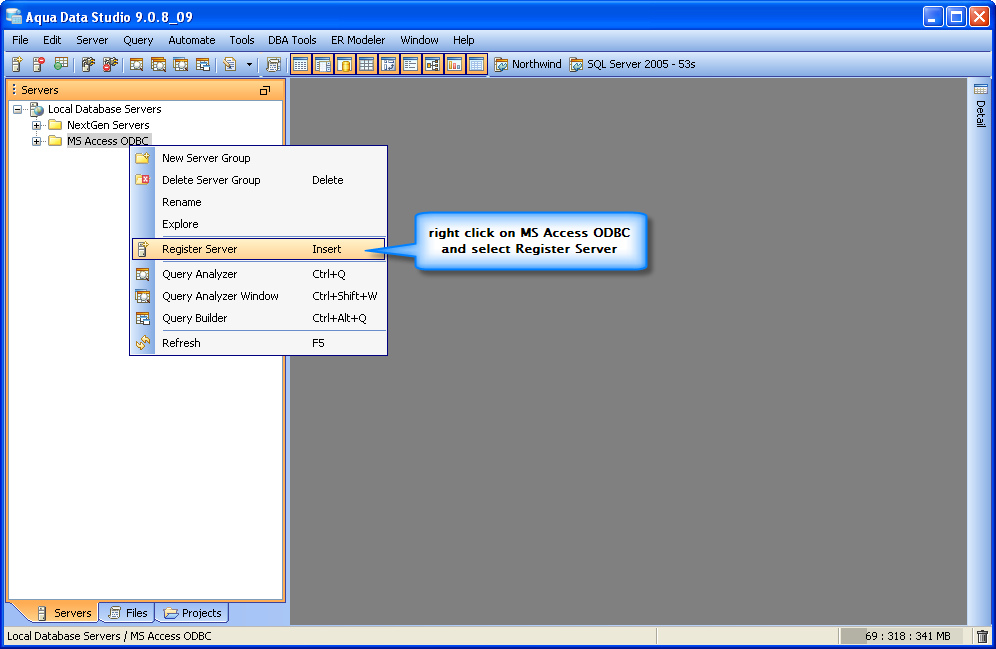Click the scroll-shaped script toolbar icon after the dropdown arrow

pos(274,64)
